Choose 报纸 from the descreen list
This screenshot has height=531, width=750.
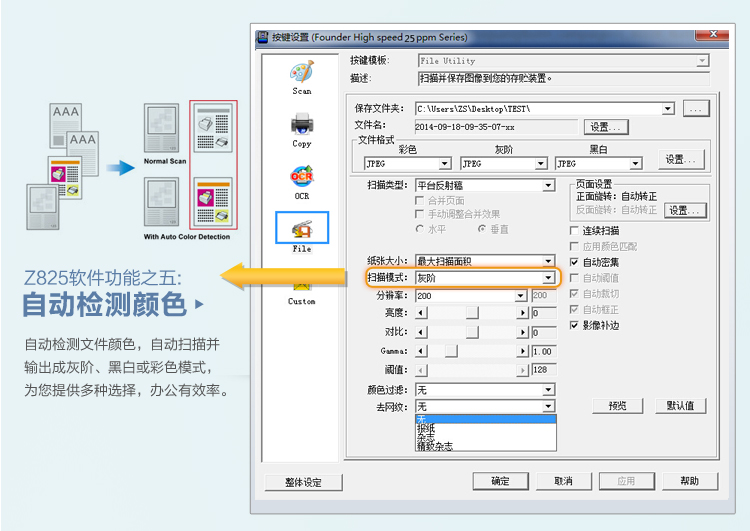coord(426,428)
